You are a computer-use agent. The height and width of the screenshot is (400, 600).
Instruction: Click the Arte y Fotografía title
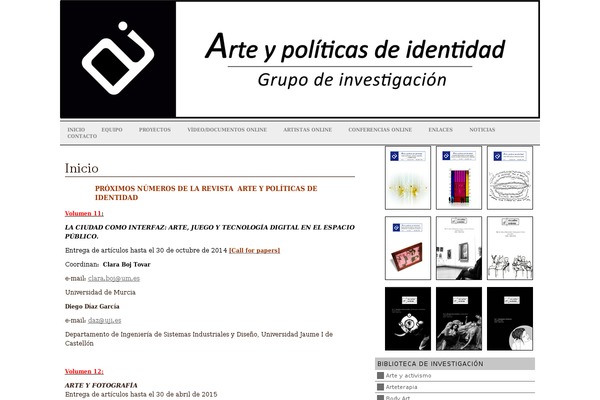(x=101, y=385)
